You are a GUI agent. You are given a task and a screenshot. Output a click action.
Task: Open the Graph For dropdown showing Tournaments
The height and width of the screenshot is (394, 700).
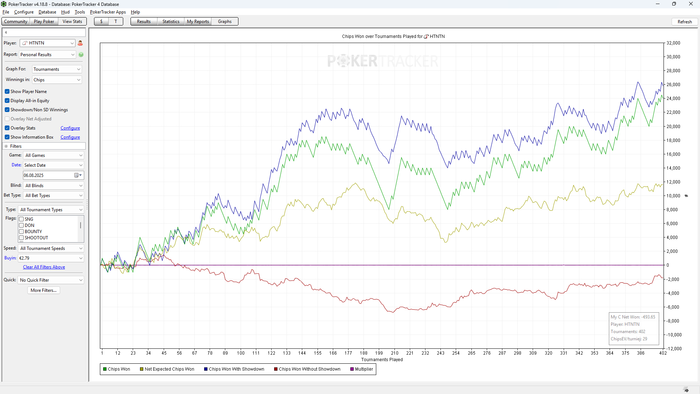pyautogui.click(x=57, y=69)
